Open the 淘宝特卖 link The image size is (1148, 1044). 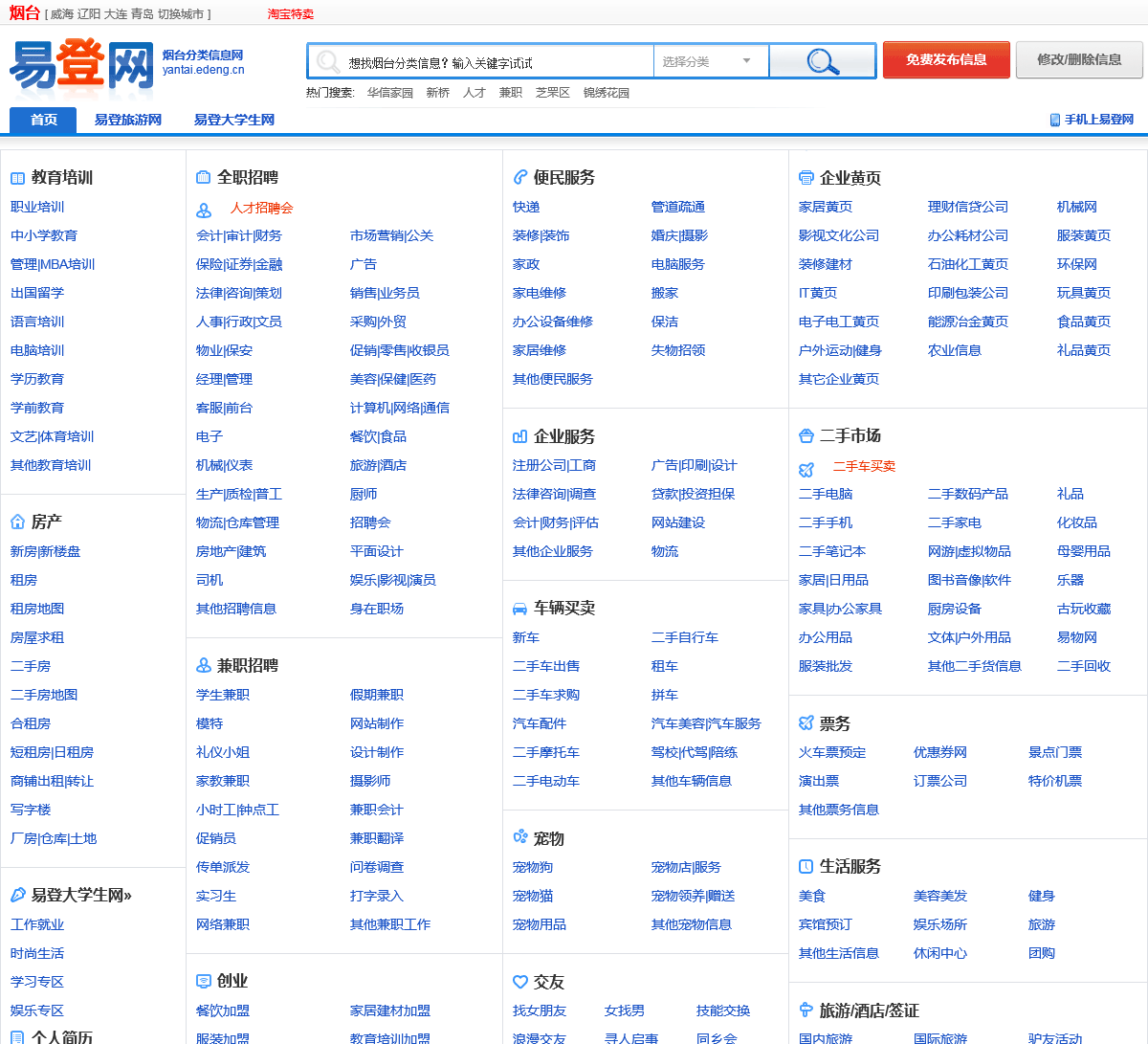(291, 14)
